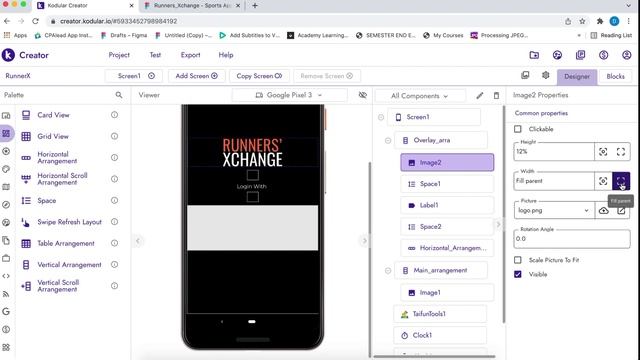Click the Height value field
The width and height of the screenshot is (640, 360).
click(554, 152)
